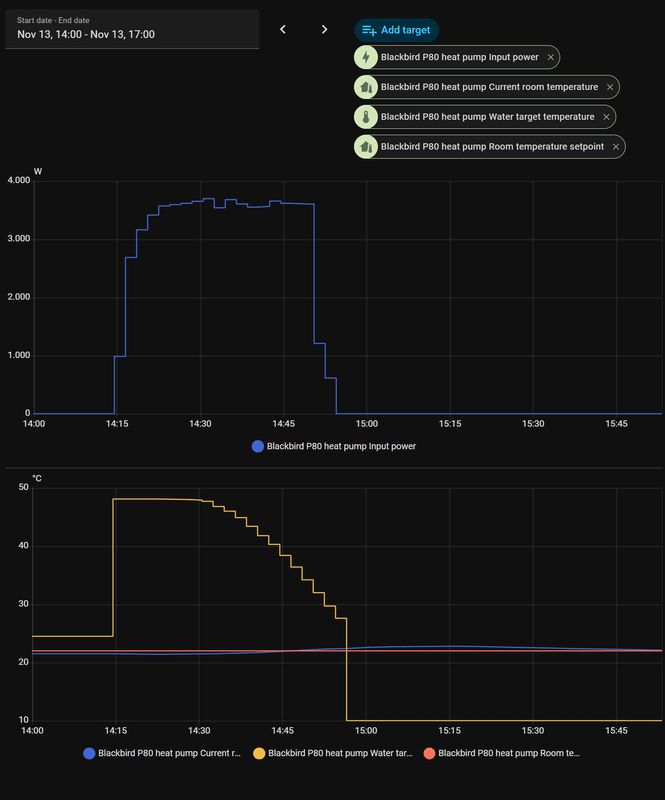Viewport: 665px width, 800px height.
Task: Click the blue Input power legend swatch
Action: pyautogui.click(x=258, y=446)
